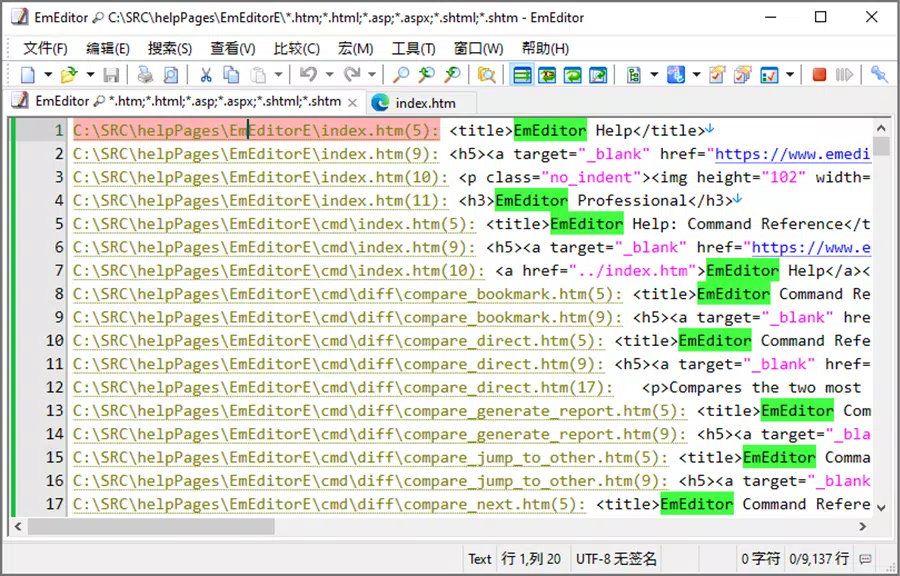The height and width of the screenshot is (576, 900).
Task: Click the Save floppy disk icon
Action: coord(111,75)
